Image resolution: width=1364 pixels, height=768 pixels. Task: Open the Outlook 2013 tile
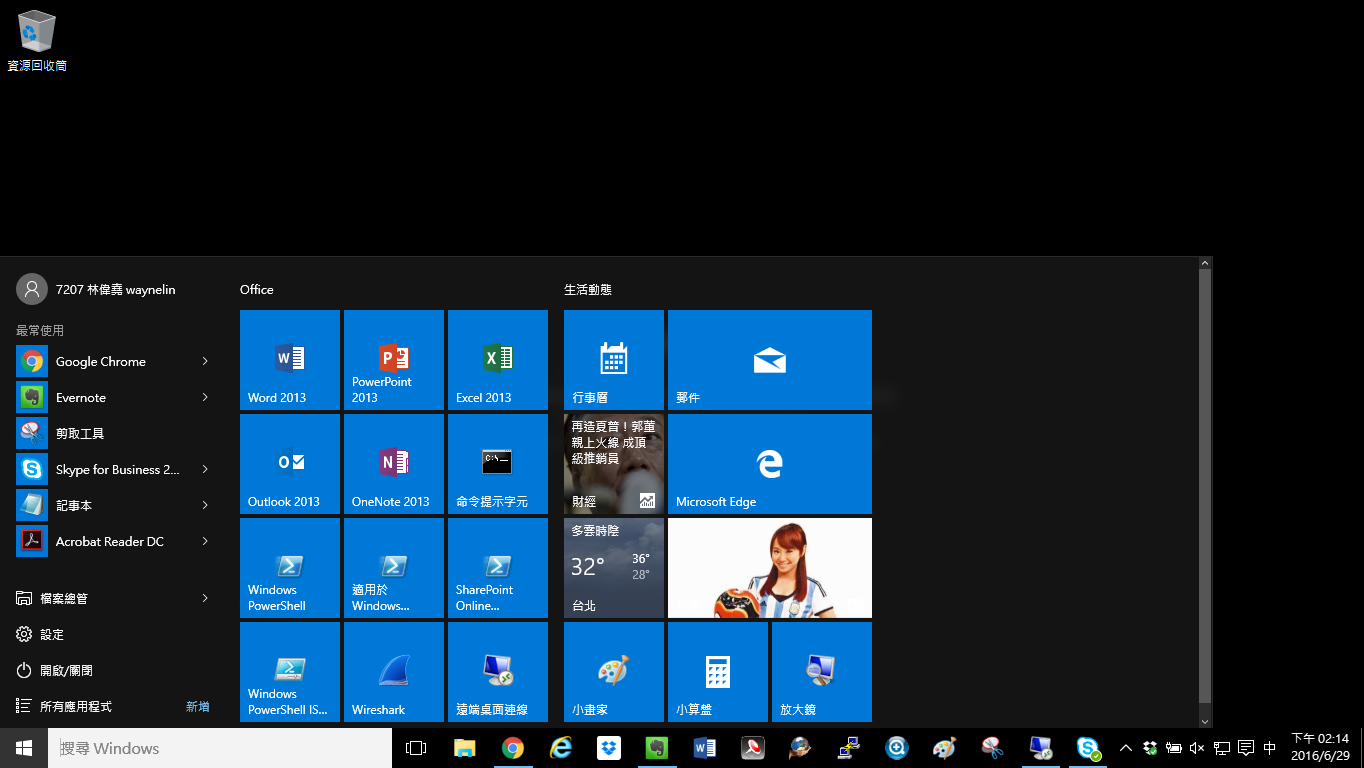(x=290, y=464)
